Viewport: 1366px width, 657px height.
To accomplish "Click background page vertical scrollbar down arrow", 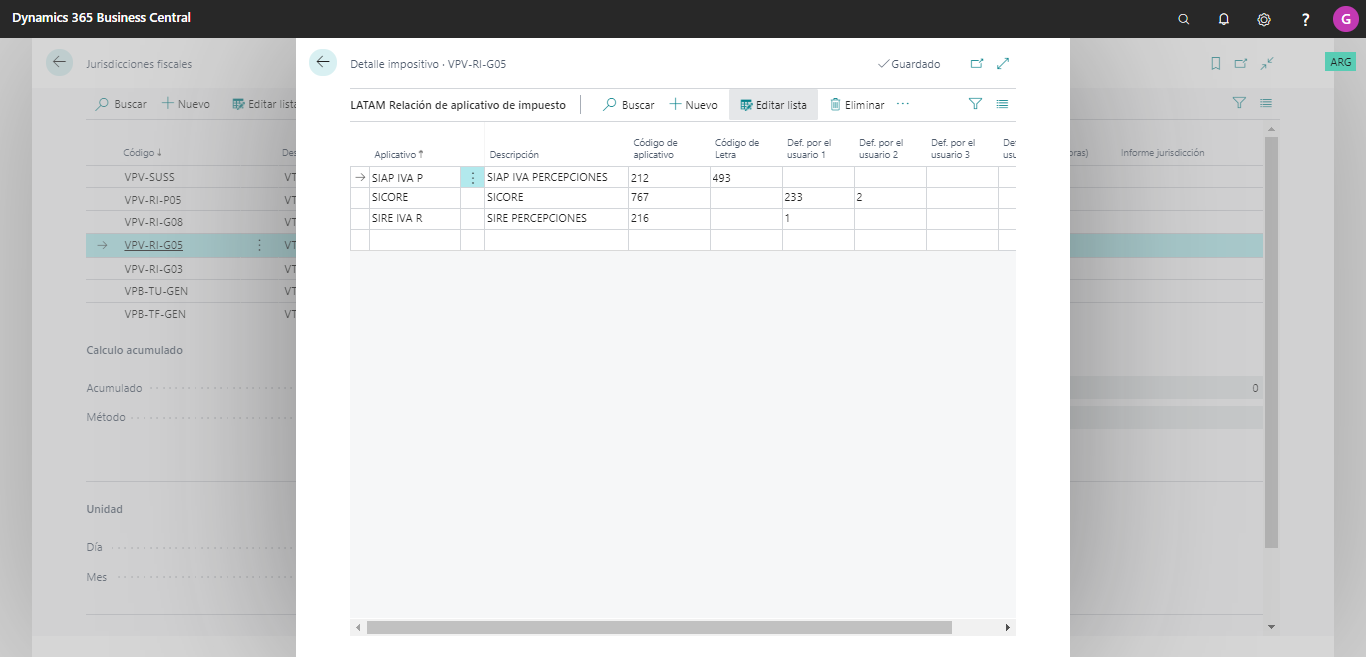I will coord(1271,627).
